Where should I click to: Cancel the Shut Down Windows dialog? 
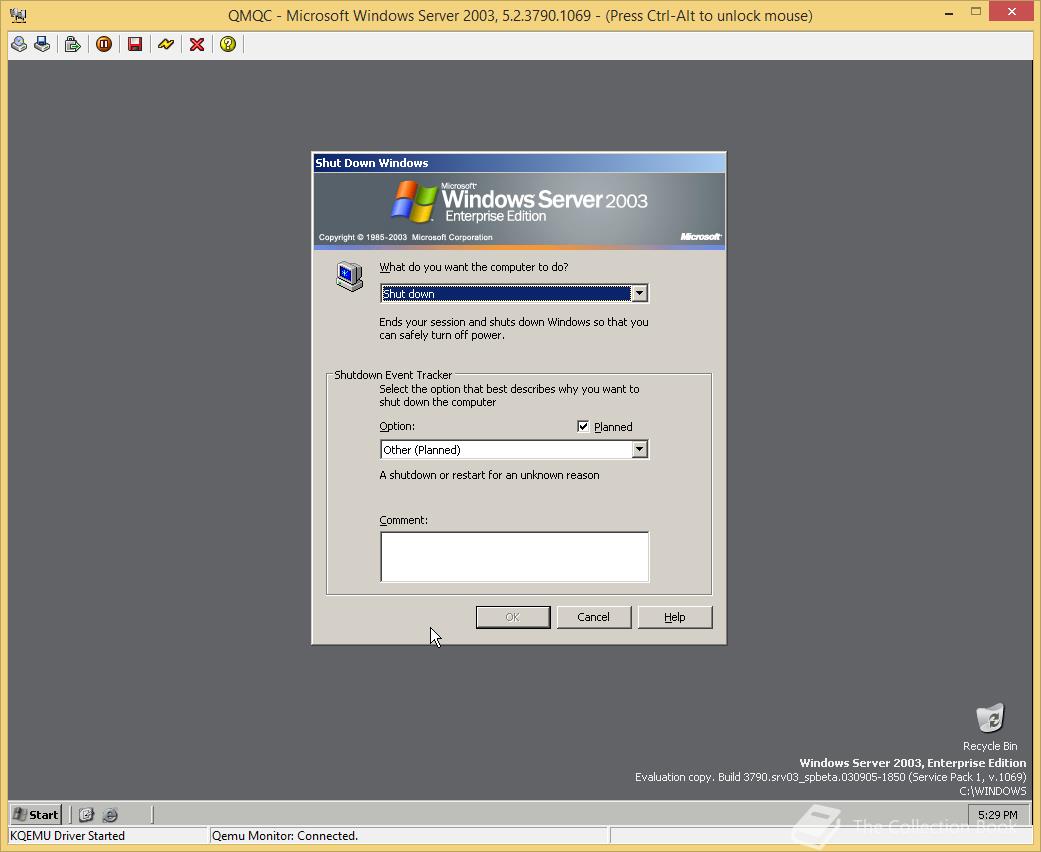[594, 617]
